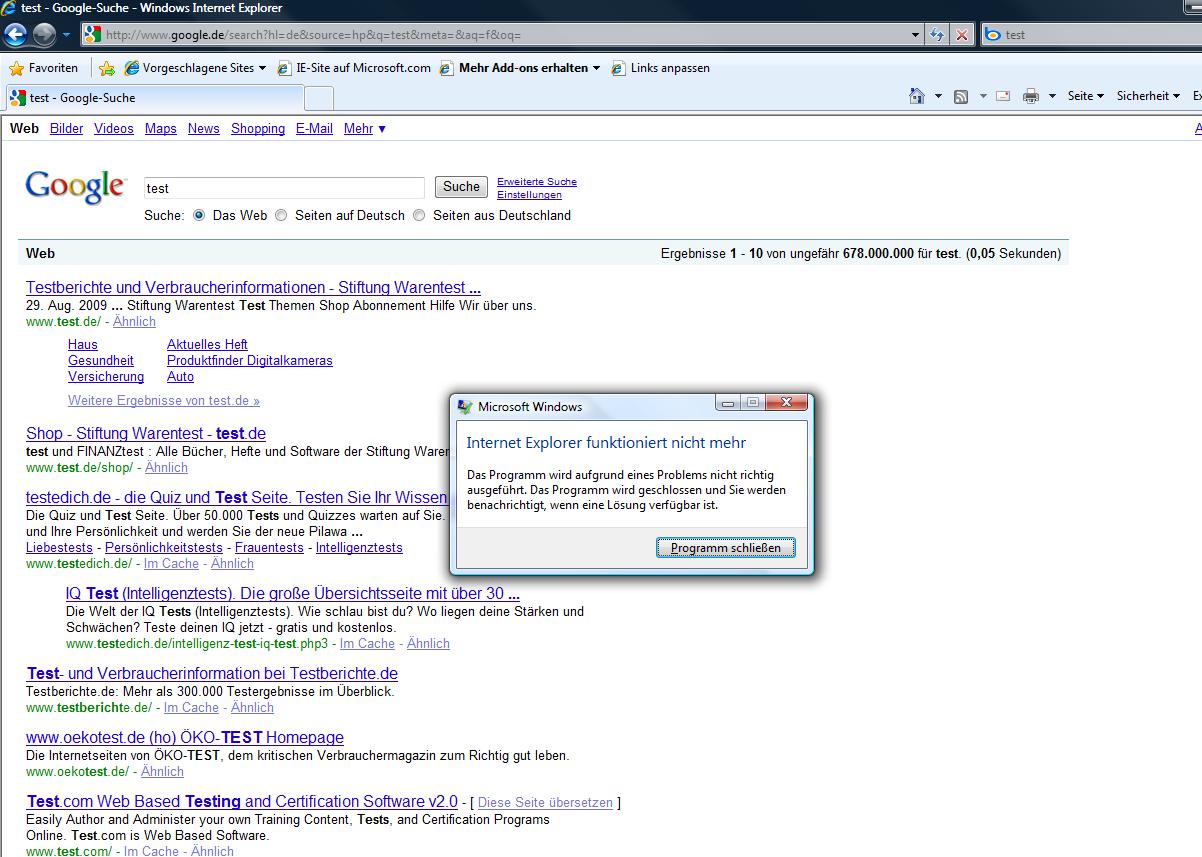Click 'Im Cache' for www.testberichte.de

(191, 708)
